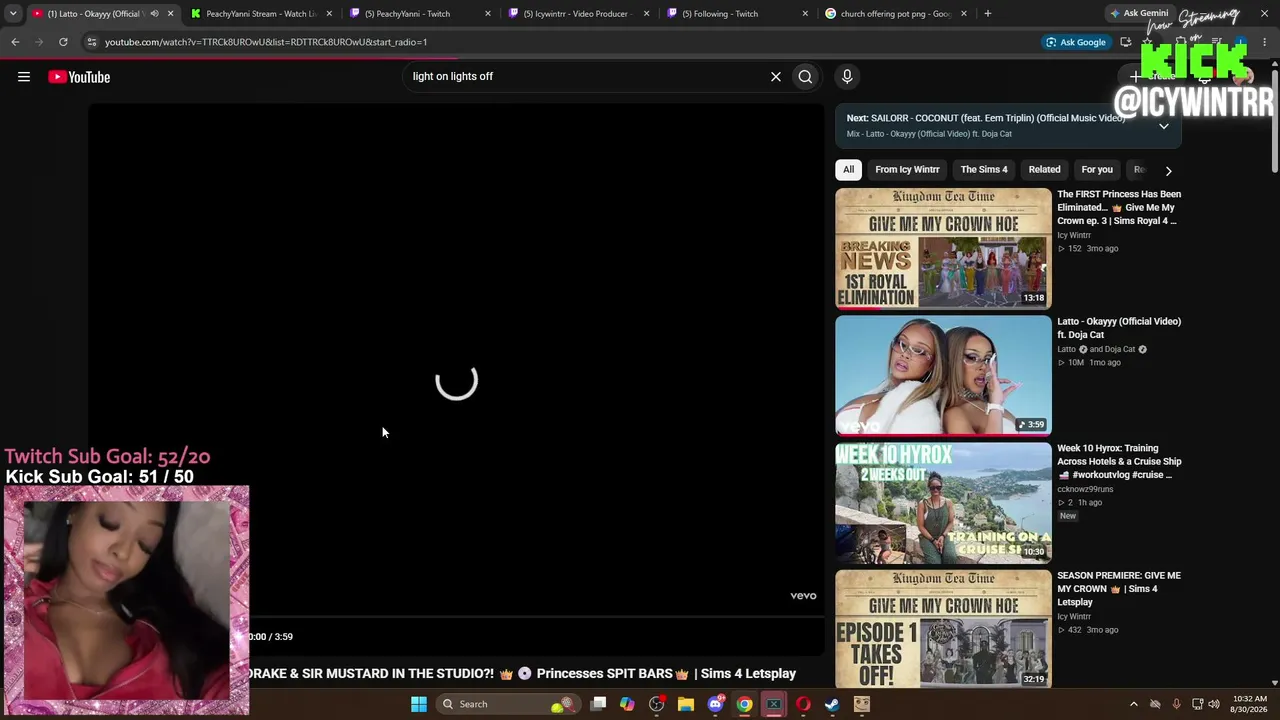
Task: Close the Latto - Okayyy YouTube tab
Action: point(170,13)
